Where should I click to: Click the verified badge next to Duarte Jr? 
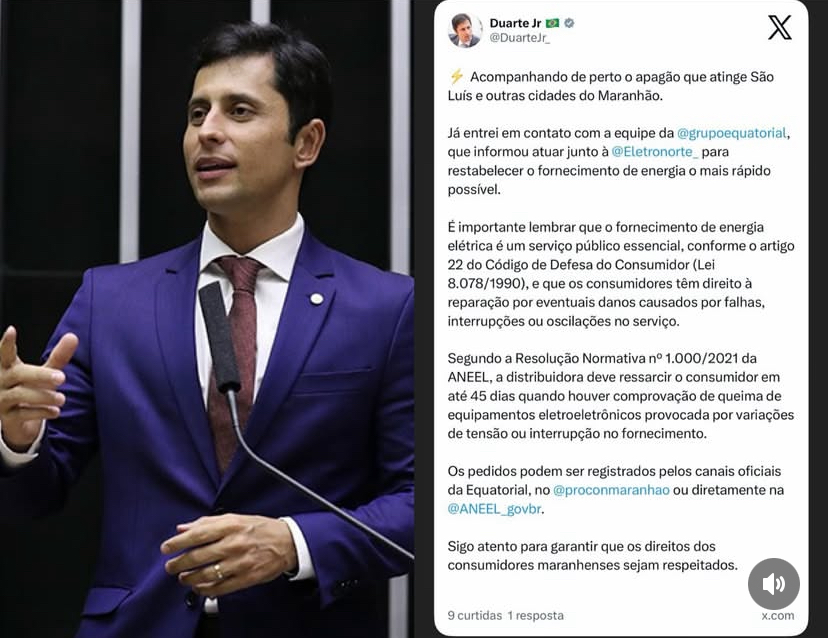tap(569, 23)
